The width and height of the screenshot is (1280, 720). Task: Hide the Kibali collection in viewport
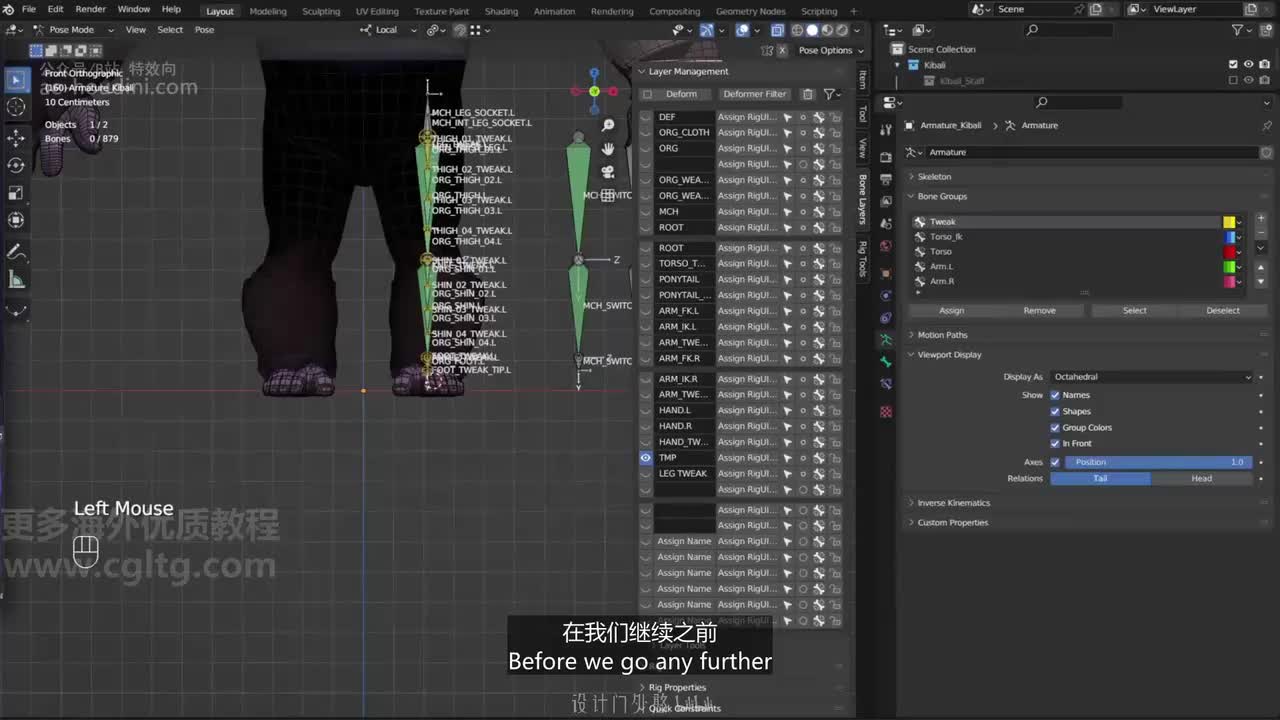1248,65
